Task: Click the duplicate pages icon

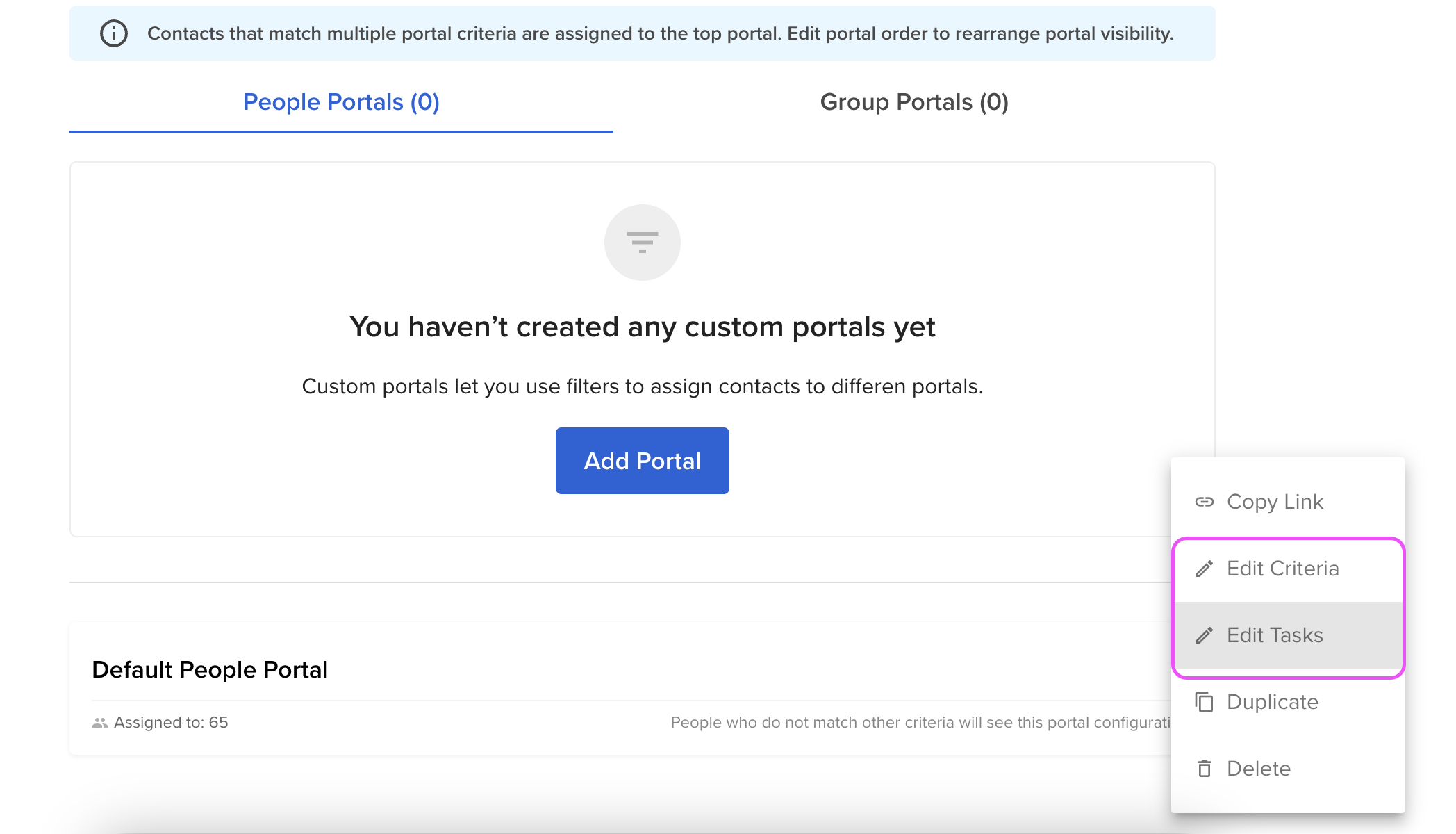Action: coord(1205,702)
